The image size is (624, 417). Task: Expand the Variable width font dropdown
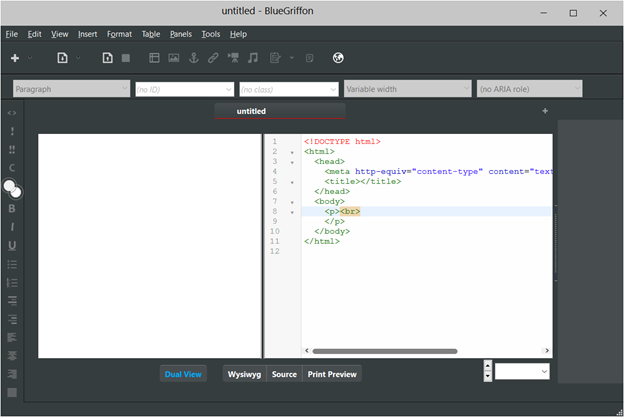point(407,89)
